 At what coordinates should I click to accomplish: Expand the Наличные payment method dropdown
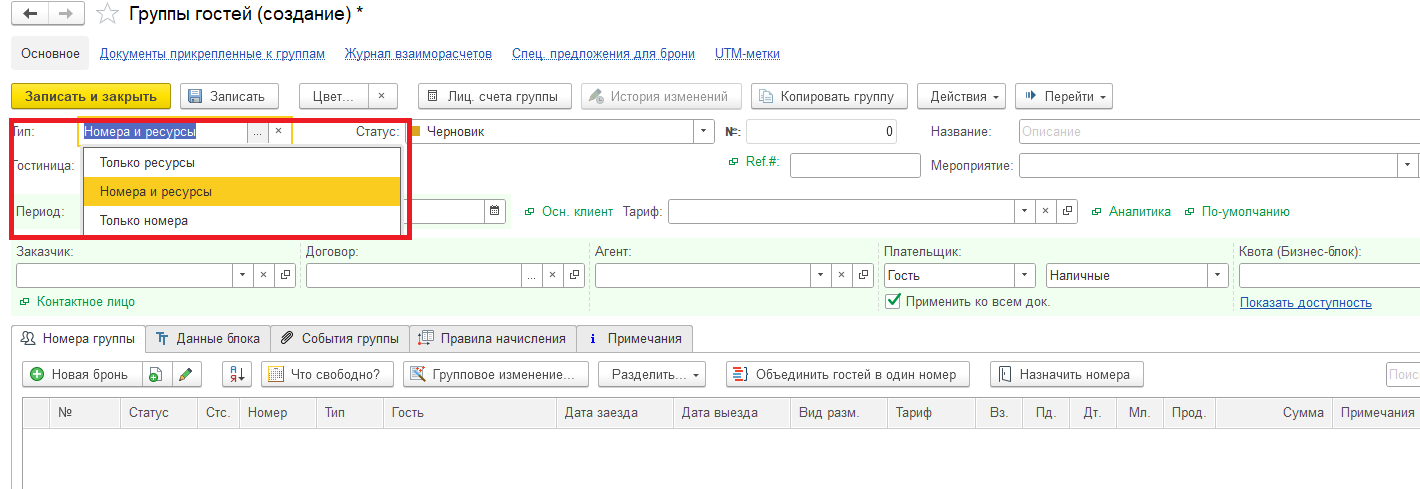[1218, 275]
